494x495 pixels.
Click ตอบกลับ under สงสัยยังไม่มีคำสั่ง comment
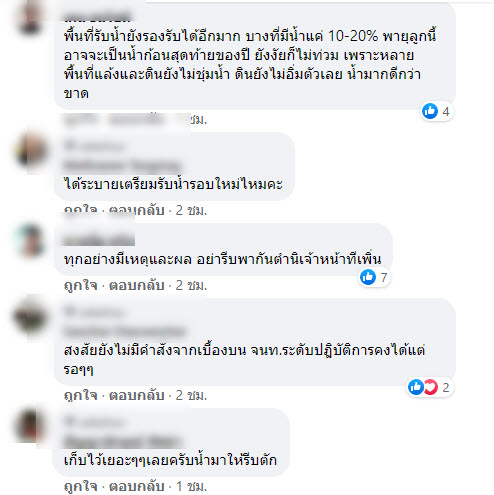click(137, 395)
